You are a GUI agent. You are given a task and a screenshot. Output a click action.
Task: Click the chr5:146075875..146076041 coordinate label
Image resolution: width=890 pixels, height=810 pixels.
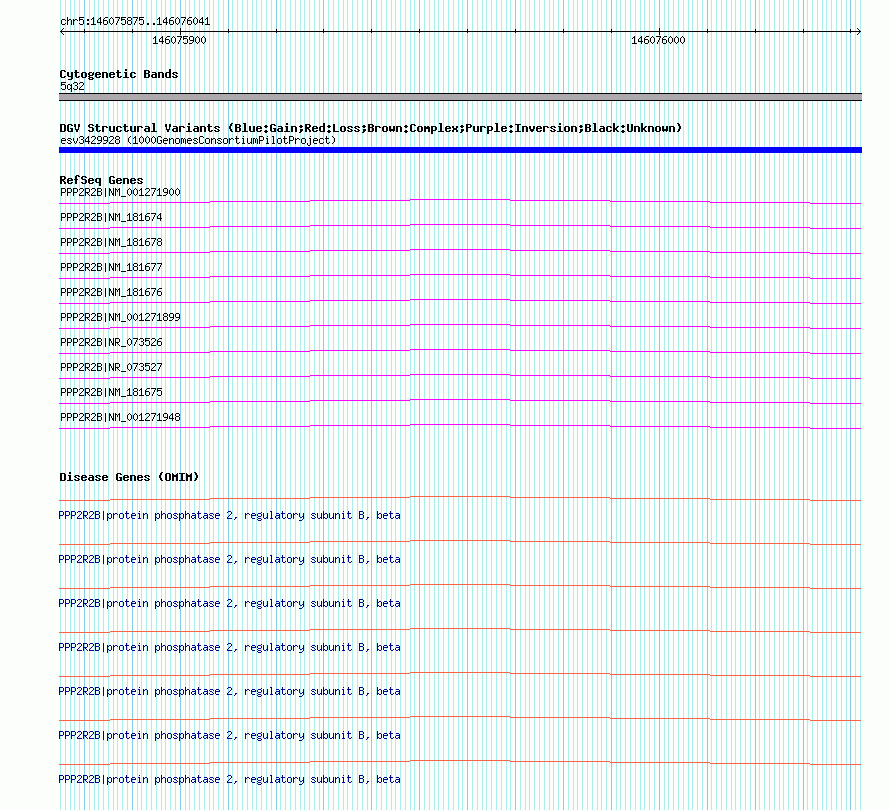135,22
